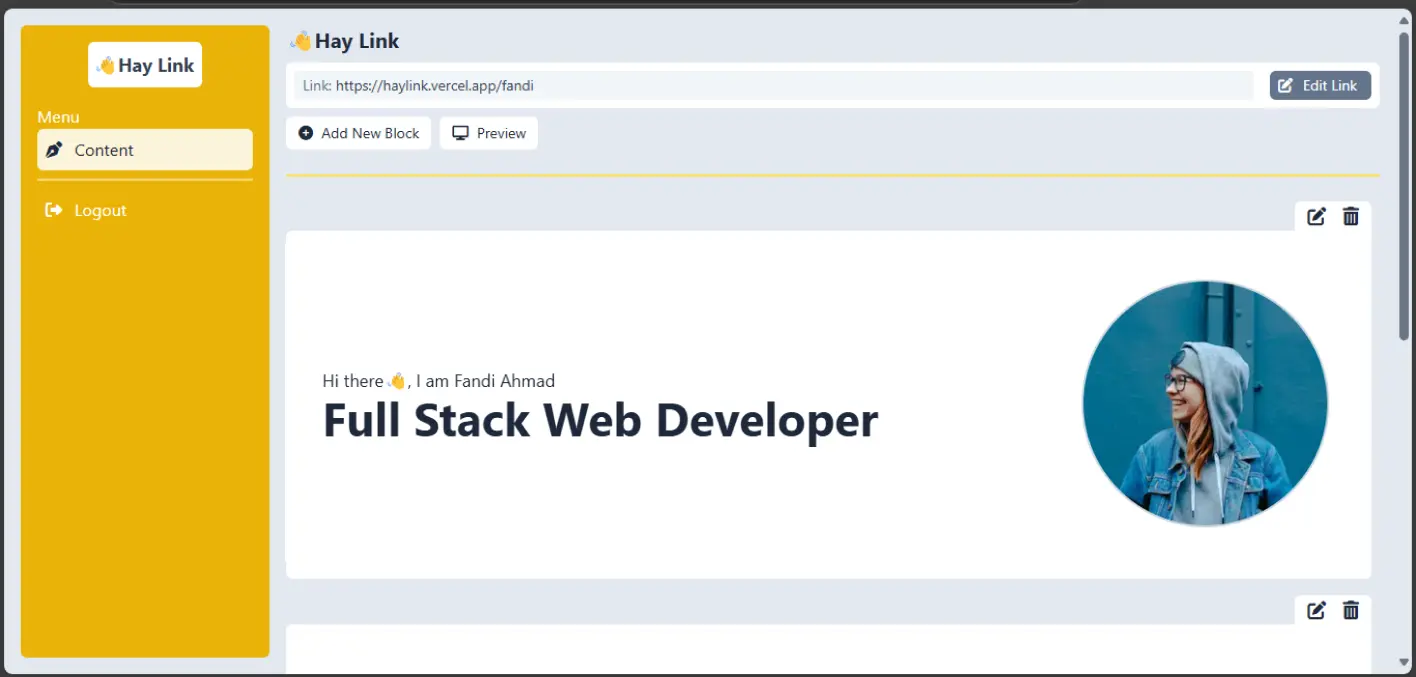Click the plus icon for Add New Block
The image size is (1416, 677).
[x=306, y=133]
